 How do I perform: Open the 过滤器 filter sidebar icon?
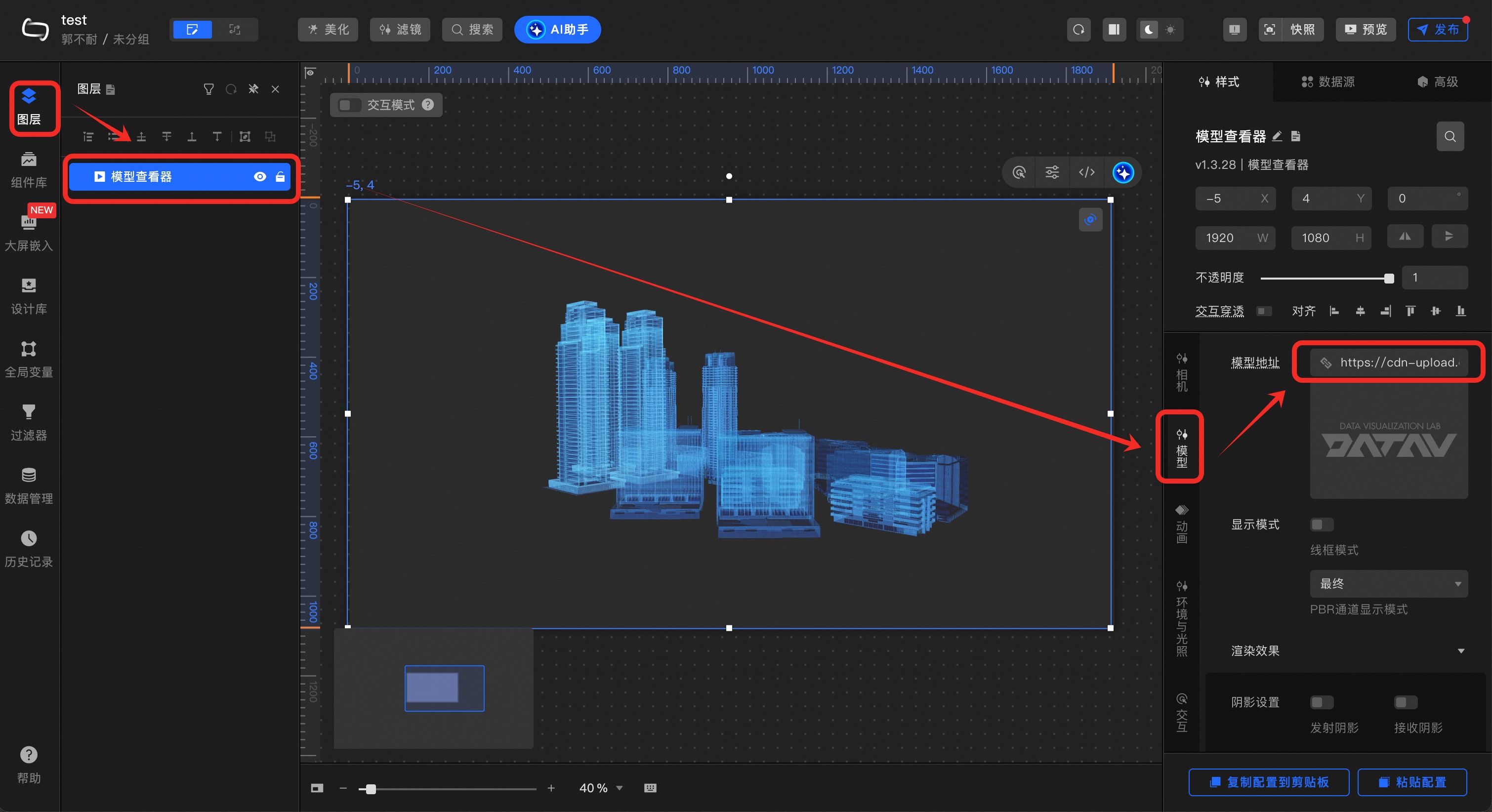tap(28, 422)
